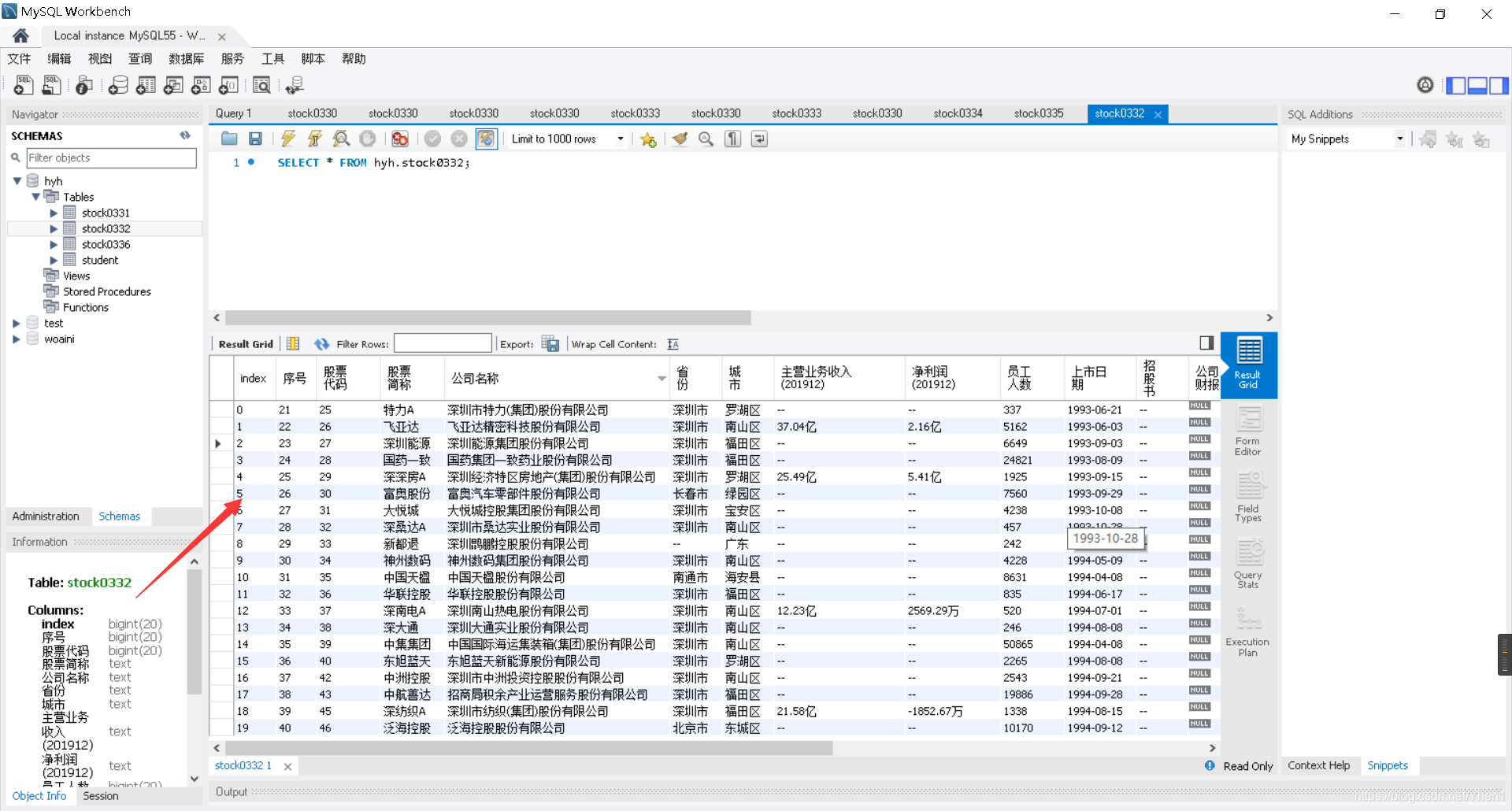The width and height of the screenshot is (1512, 811).
Task: Click the Rollback X icon
Action: click(x=459, y=139)
